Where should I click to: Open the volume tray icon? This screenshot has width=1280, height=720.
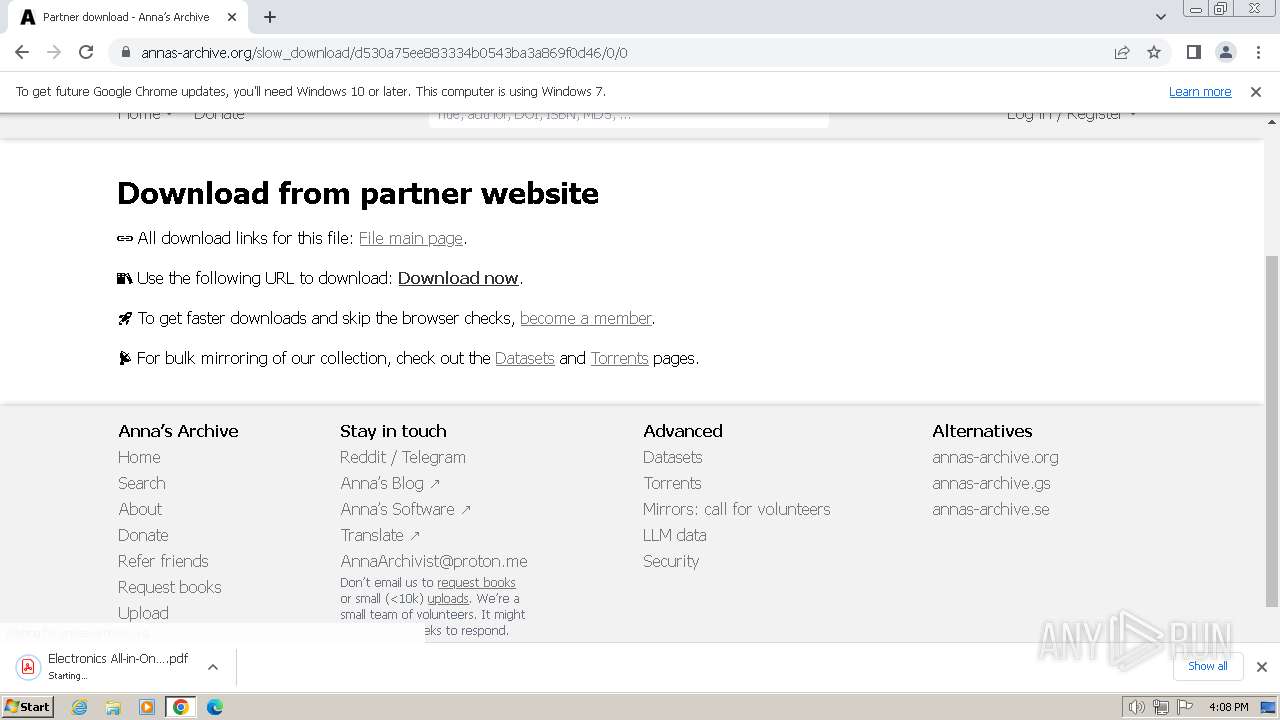(x=1137, y=707)
